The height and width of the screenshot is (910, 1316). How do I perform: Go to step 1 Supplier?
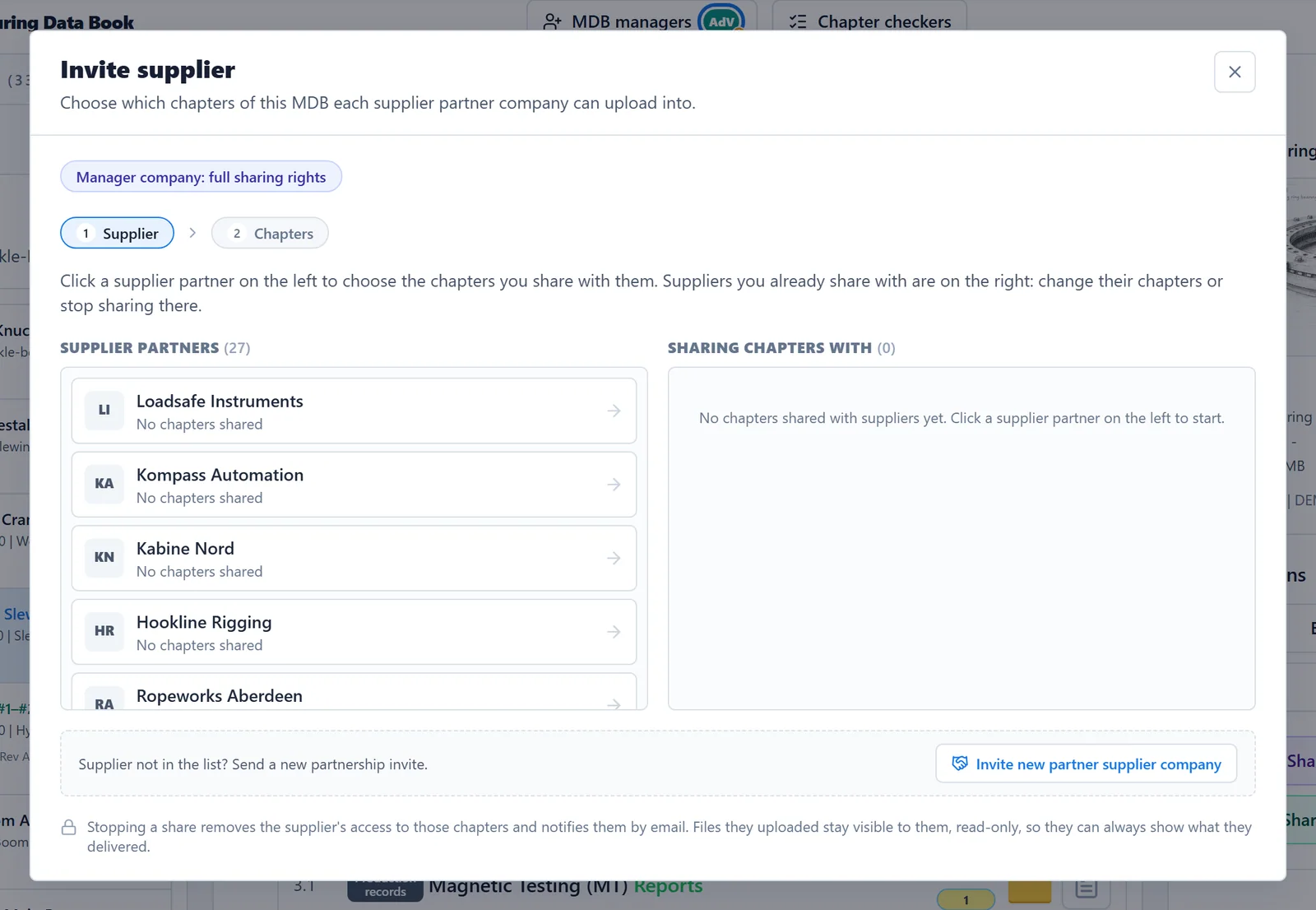point(117,233)
